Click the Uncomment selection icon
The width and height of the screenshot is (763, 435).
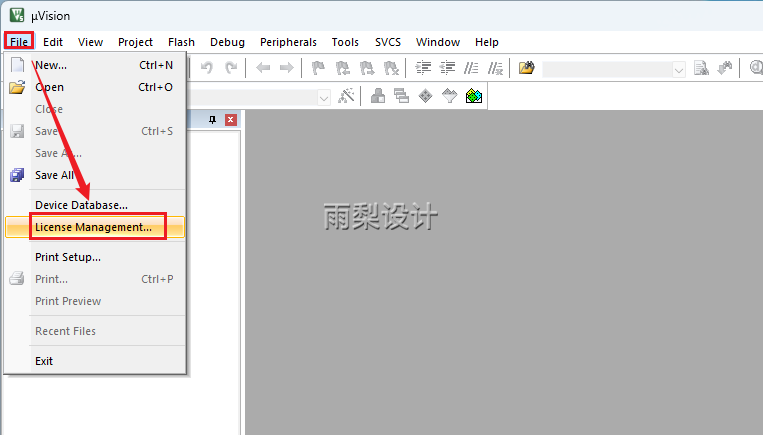495,68
